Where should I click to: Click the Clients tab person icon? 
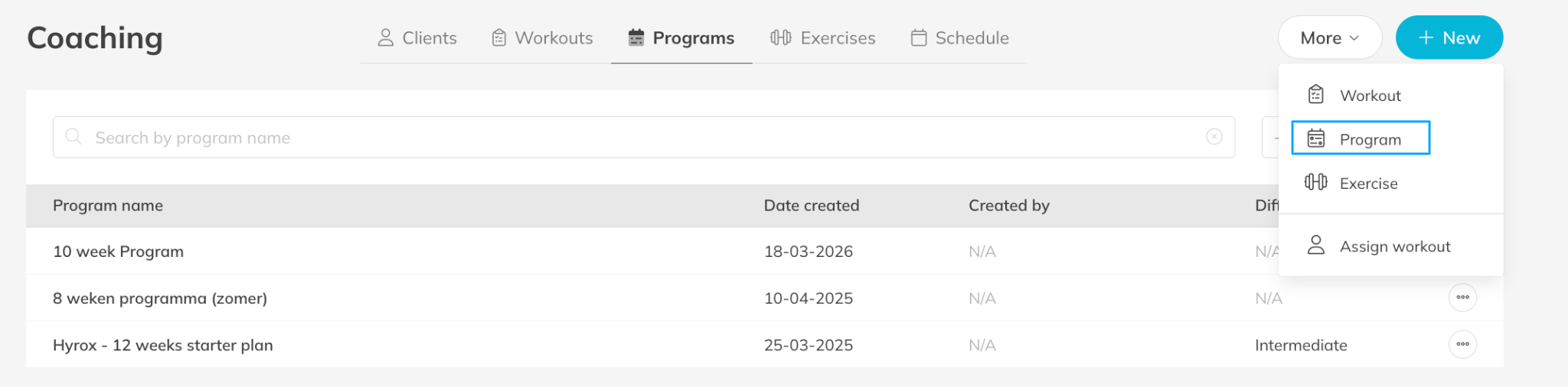tap(385, 37)
